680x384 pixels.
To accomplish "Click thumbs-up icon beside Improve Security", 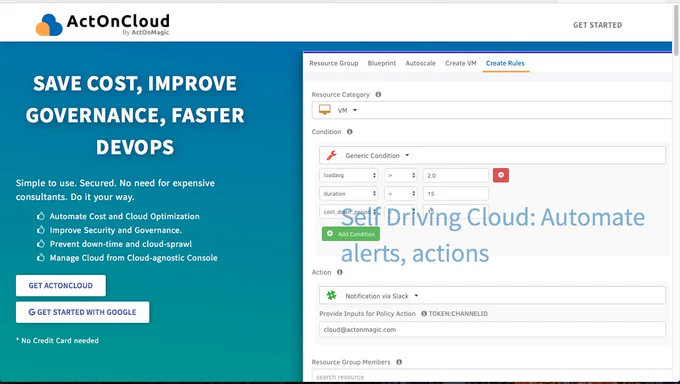I will pos(41,230).
